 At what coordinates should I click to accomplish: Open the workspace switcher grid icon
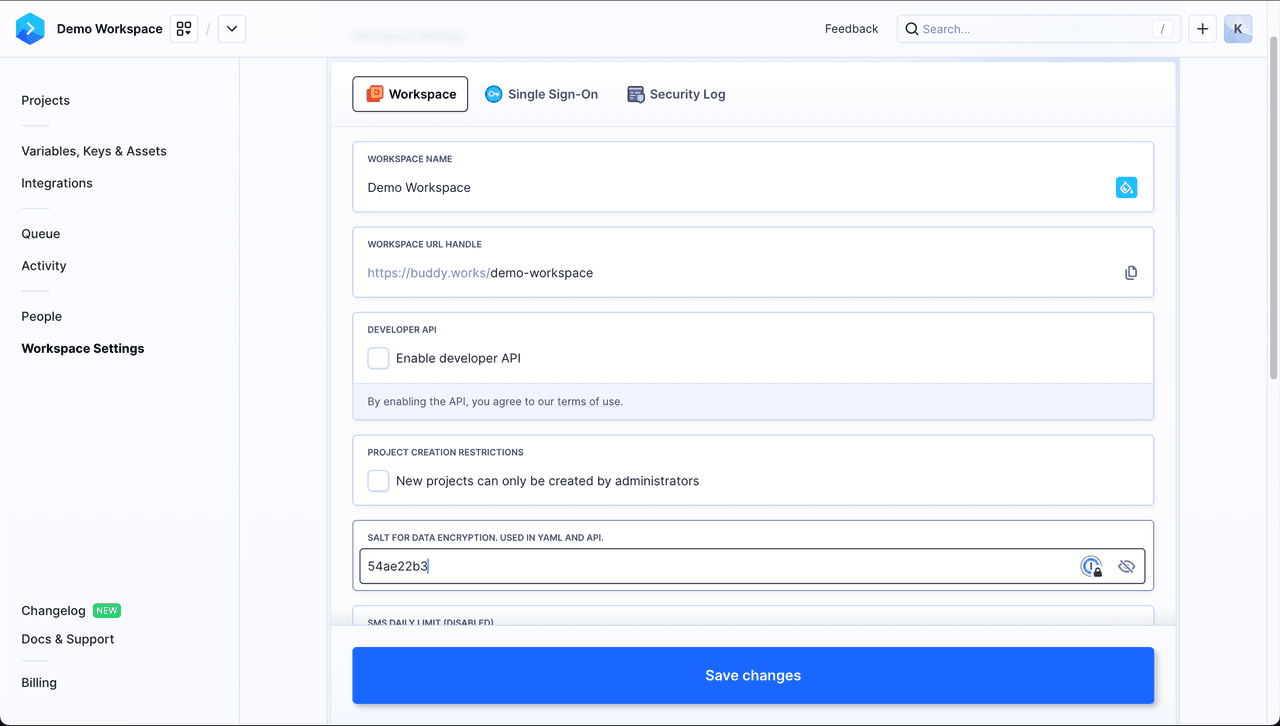tap(184, 29)
